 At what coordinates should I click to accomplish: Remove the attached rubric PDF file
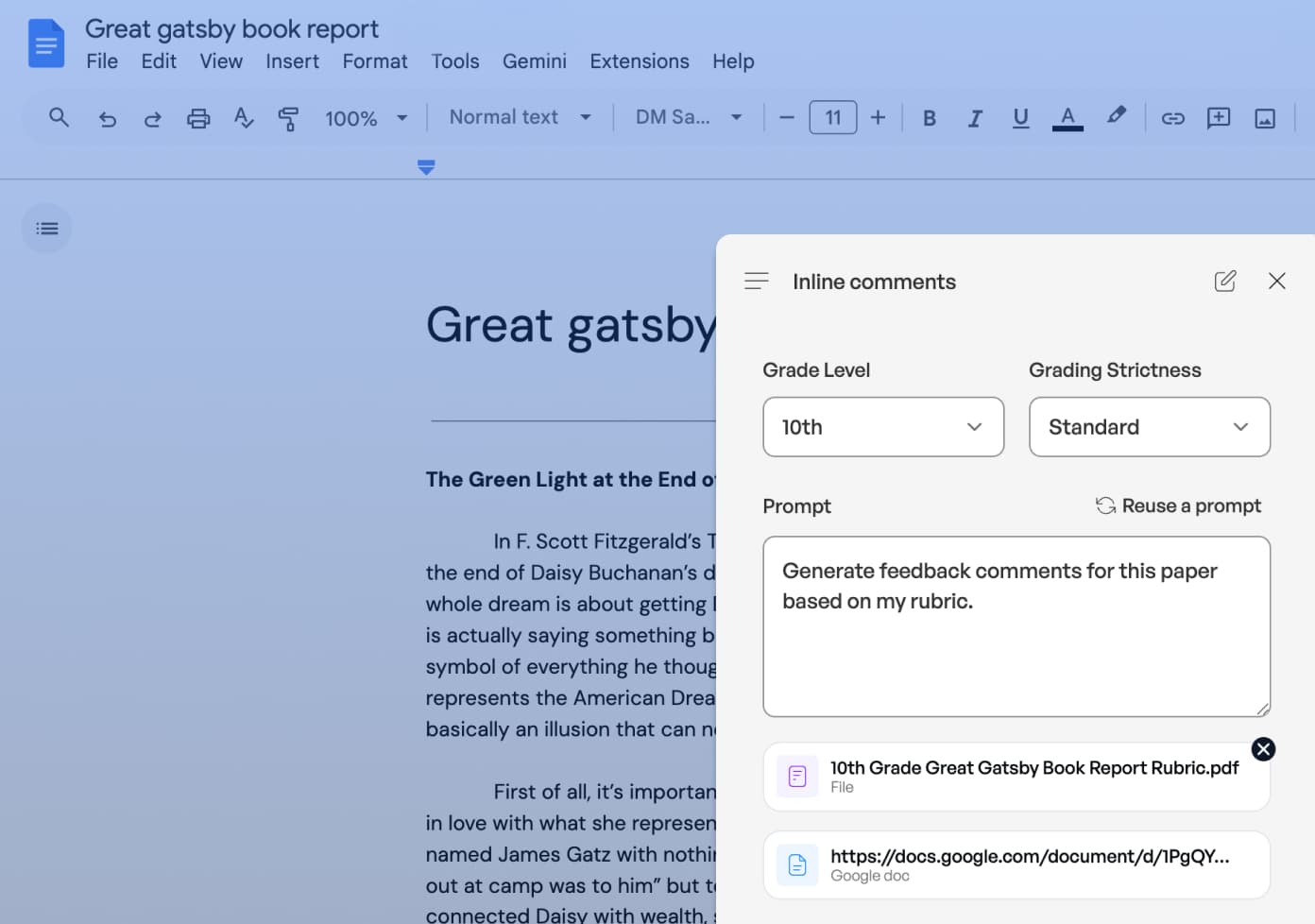pos(1263,749)
